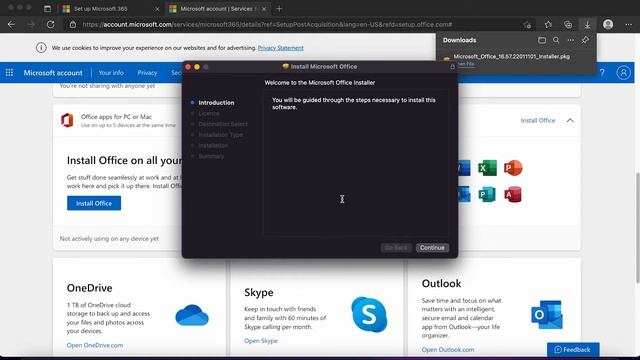The height and width of the screenshot is (360, 640).
Task: Open the Privacy Statement link
Action: click(x=280, y=48)
